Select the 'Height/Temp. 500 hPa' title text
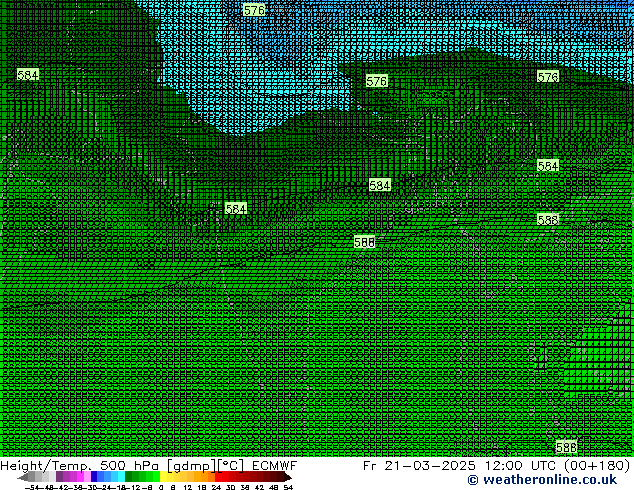 pyautogui.click(x=80, y=466)
